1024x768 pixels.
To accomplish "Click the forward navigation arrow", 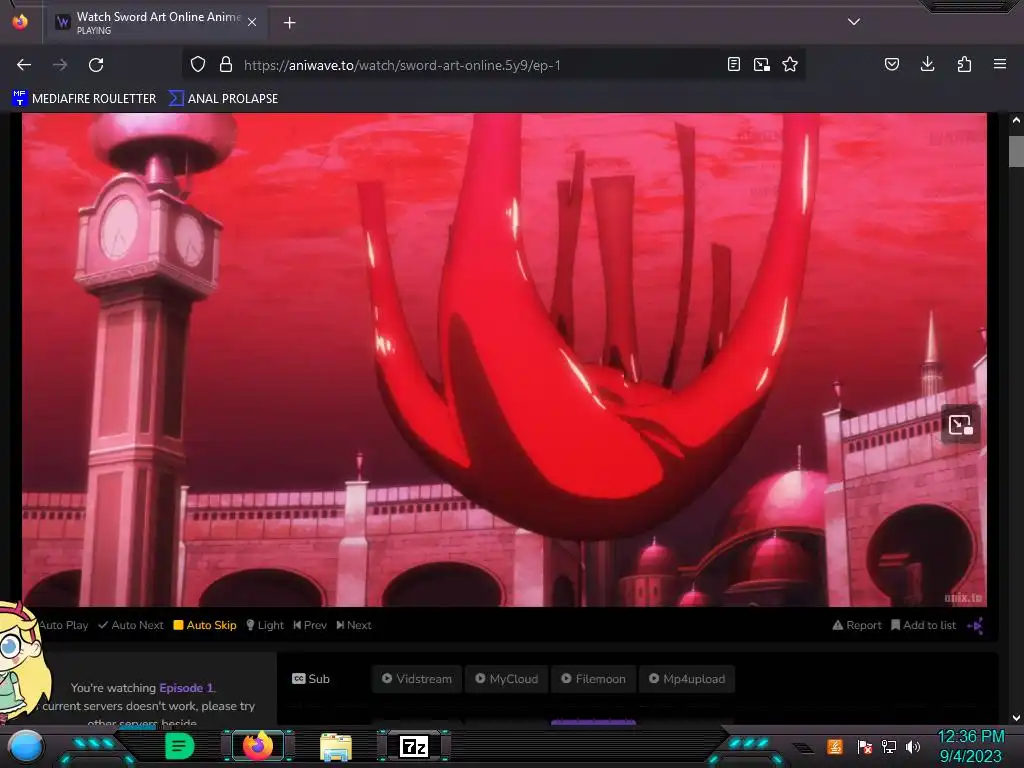I will (60, 65).
